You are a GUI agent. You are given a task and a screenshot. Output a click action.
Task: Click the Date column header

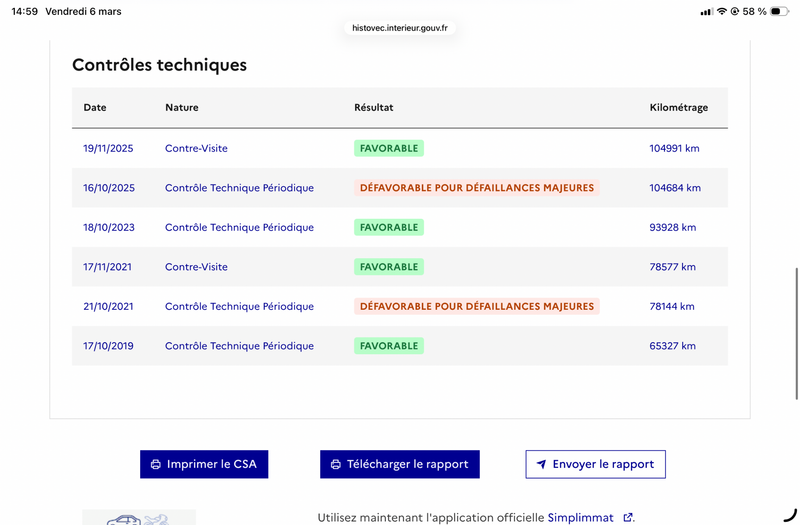tap(95, 108)
